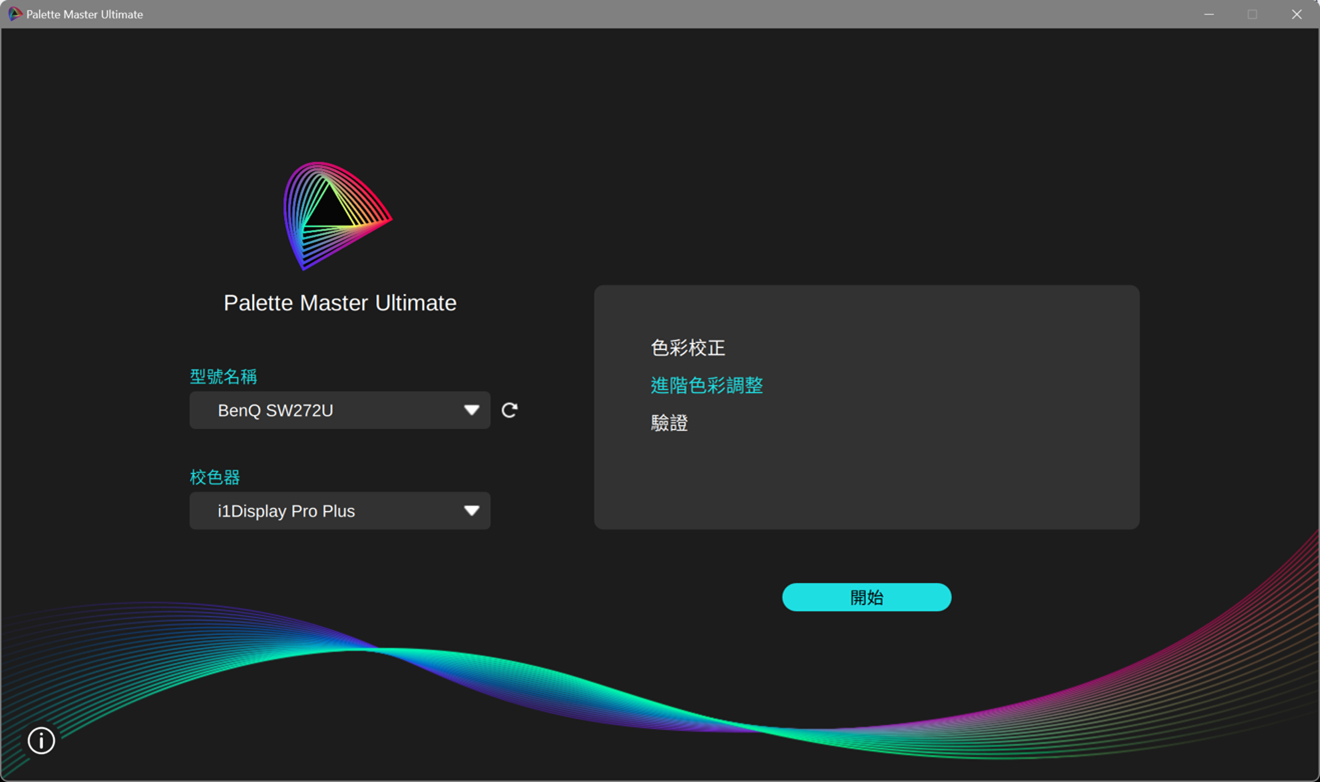The height and width of the screenshot is (782, 1320).
Task: Click the app icon in the title bar
Action: click(x=15, y=14)
